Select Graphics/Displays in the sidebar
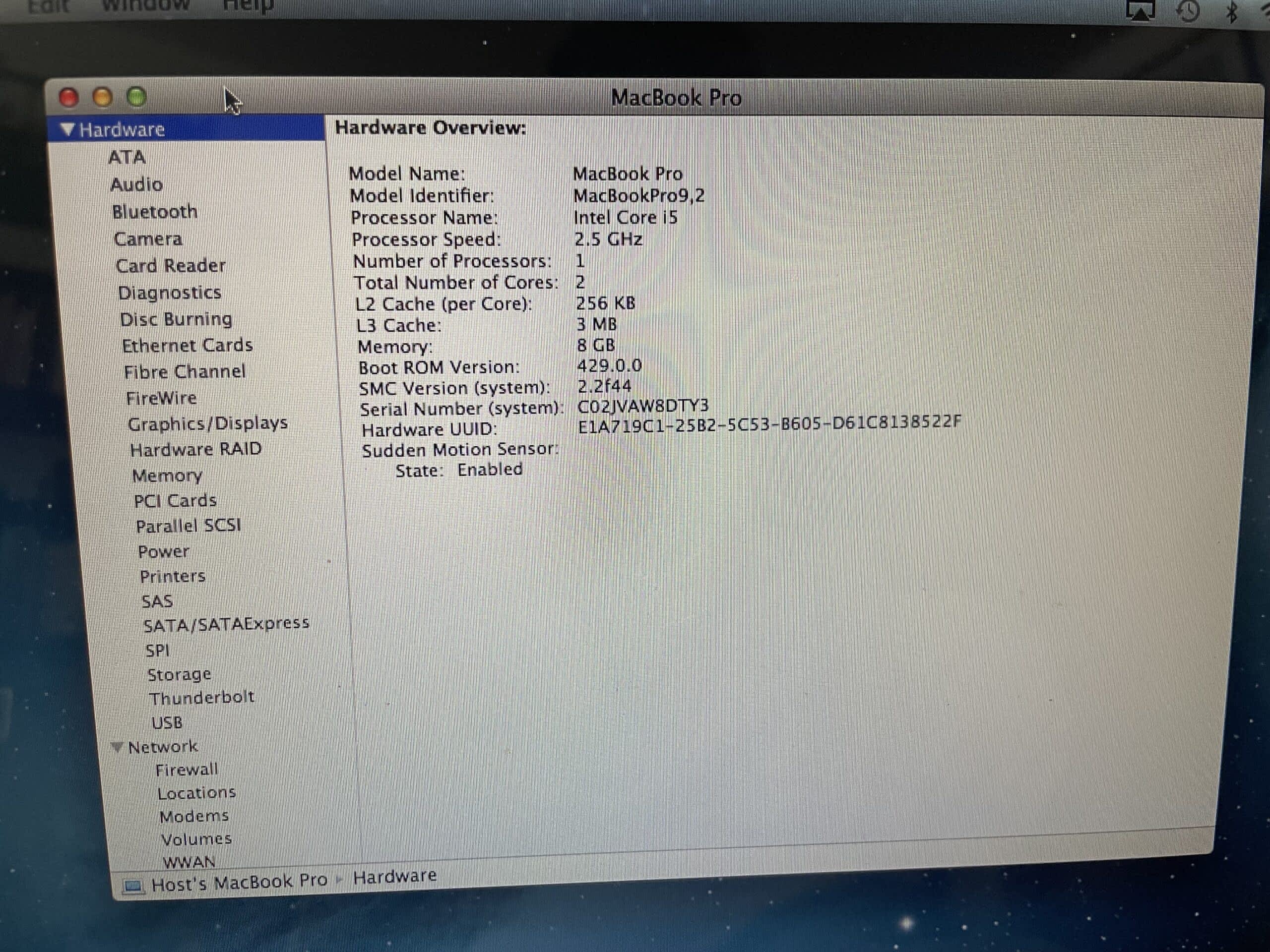Image resolution: width=1270 pixels, height=952 pixels. pos(207,423)
